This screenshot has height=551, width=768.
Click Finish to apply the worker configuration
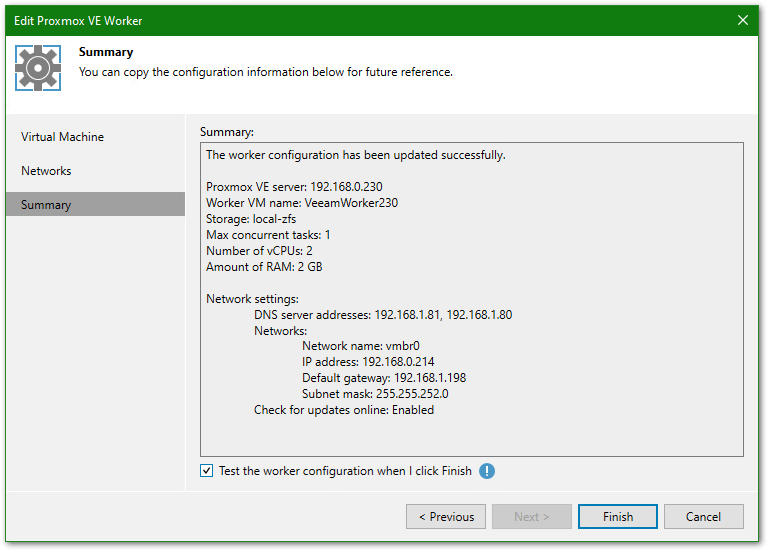click(617, 517)
